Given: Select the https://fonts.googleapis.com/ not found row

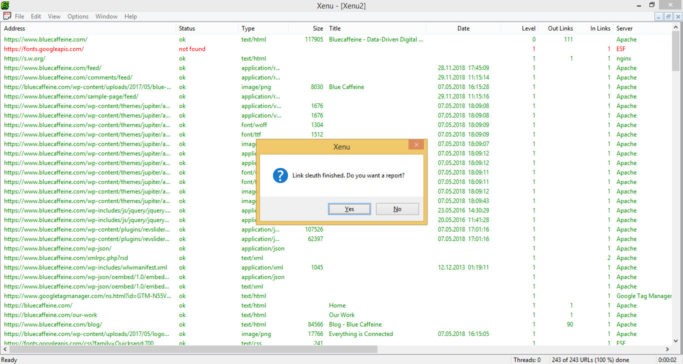Looking at the screenshot, I should (x=336, y=49).
